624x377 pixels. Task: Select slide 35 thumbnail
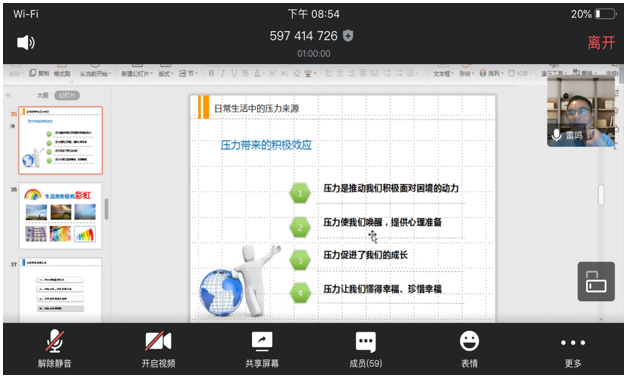click(60, 140)
